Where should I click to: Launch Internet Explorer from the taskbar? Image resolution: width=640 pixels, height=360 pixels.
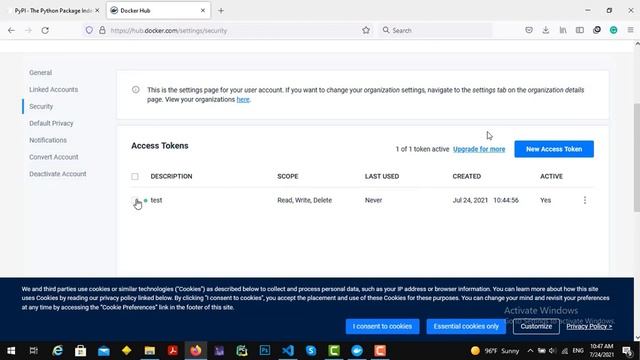point(58,351)
